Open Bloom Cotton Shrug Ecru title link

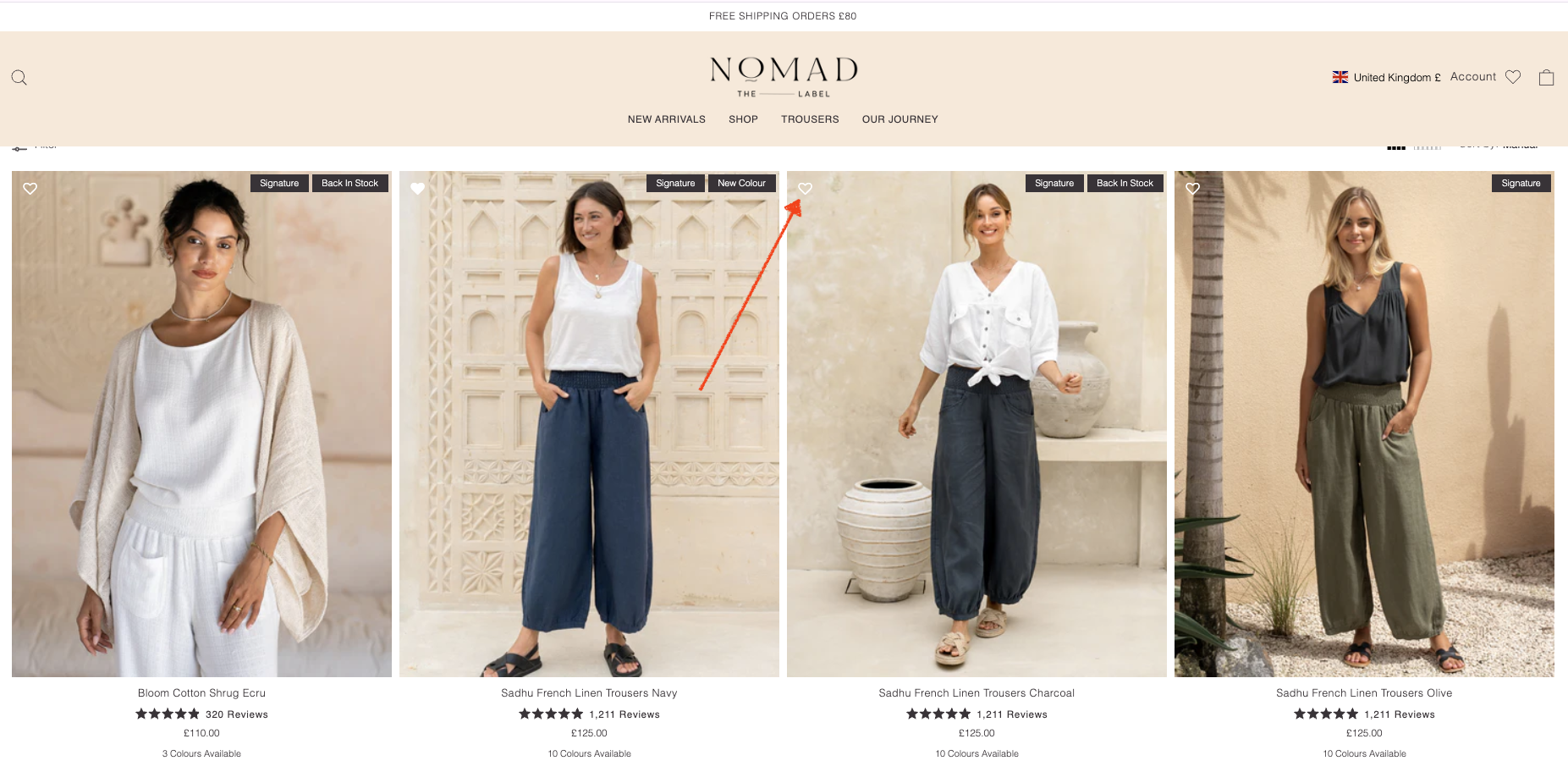201,692
